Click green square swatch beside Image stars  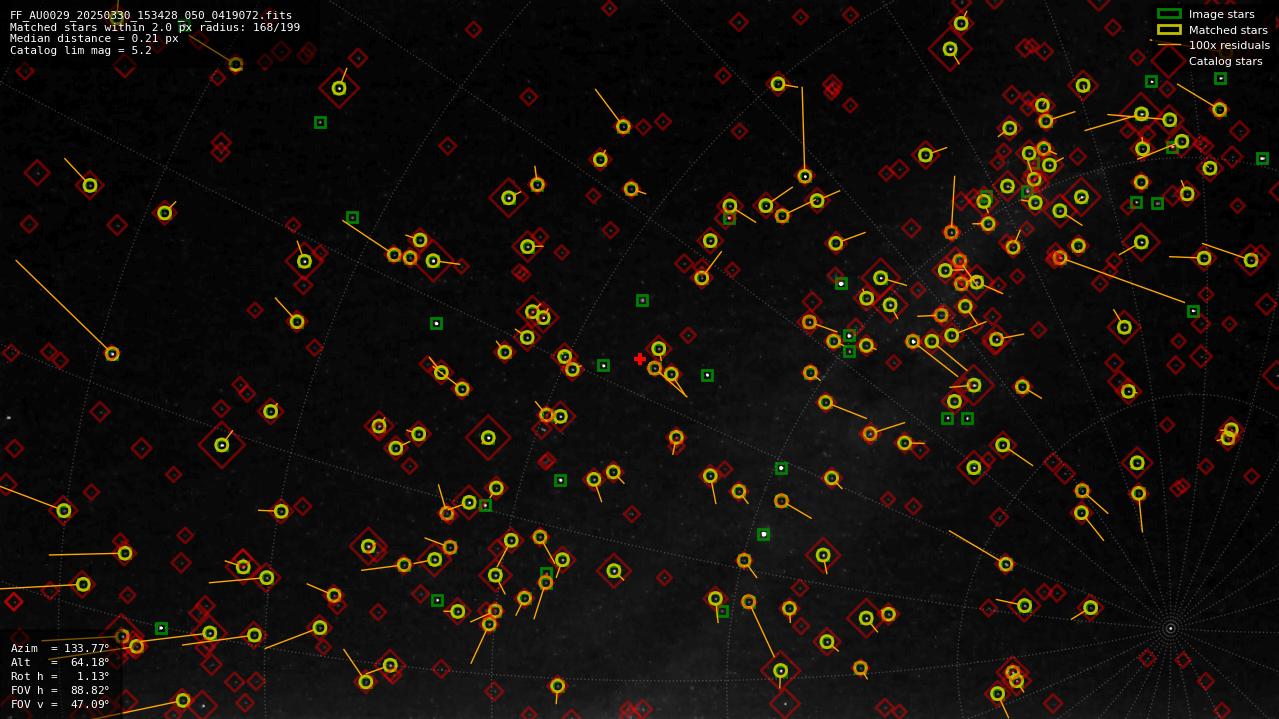[x=1169, y=14]
